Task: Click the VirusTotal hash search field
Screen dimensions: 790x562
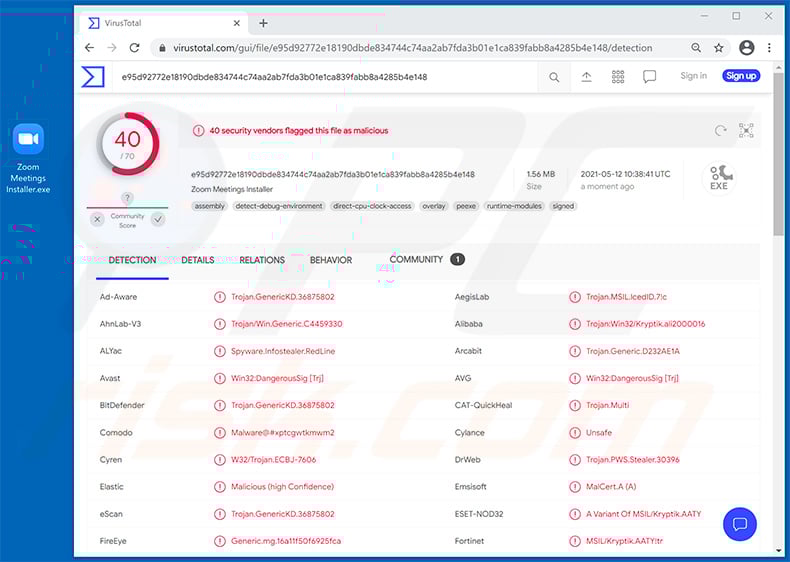Action: tap(325, 77)
